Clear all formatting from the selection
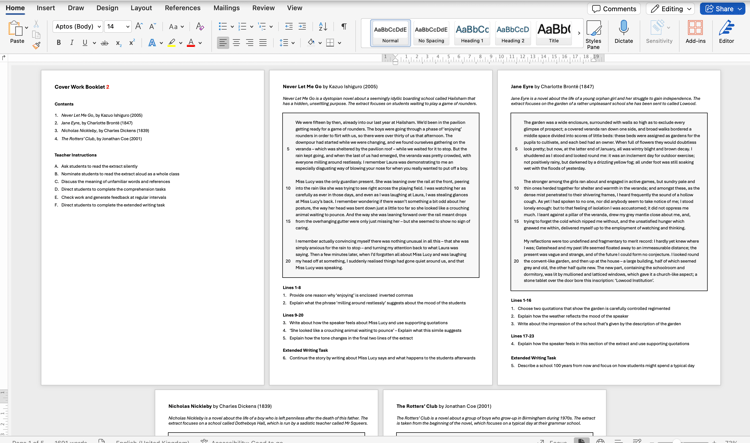Viewport: 750px width, 443px height. point(200,27)
